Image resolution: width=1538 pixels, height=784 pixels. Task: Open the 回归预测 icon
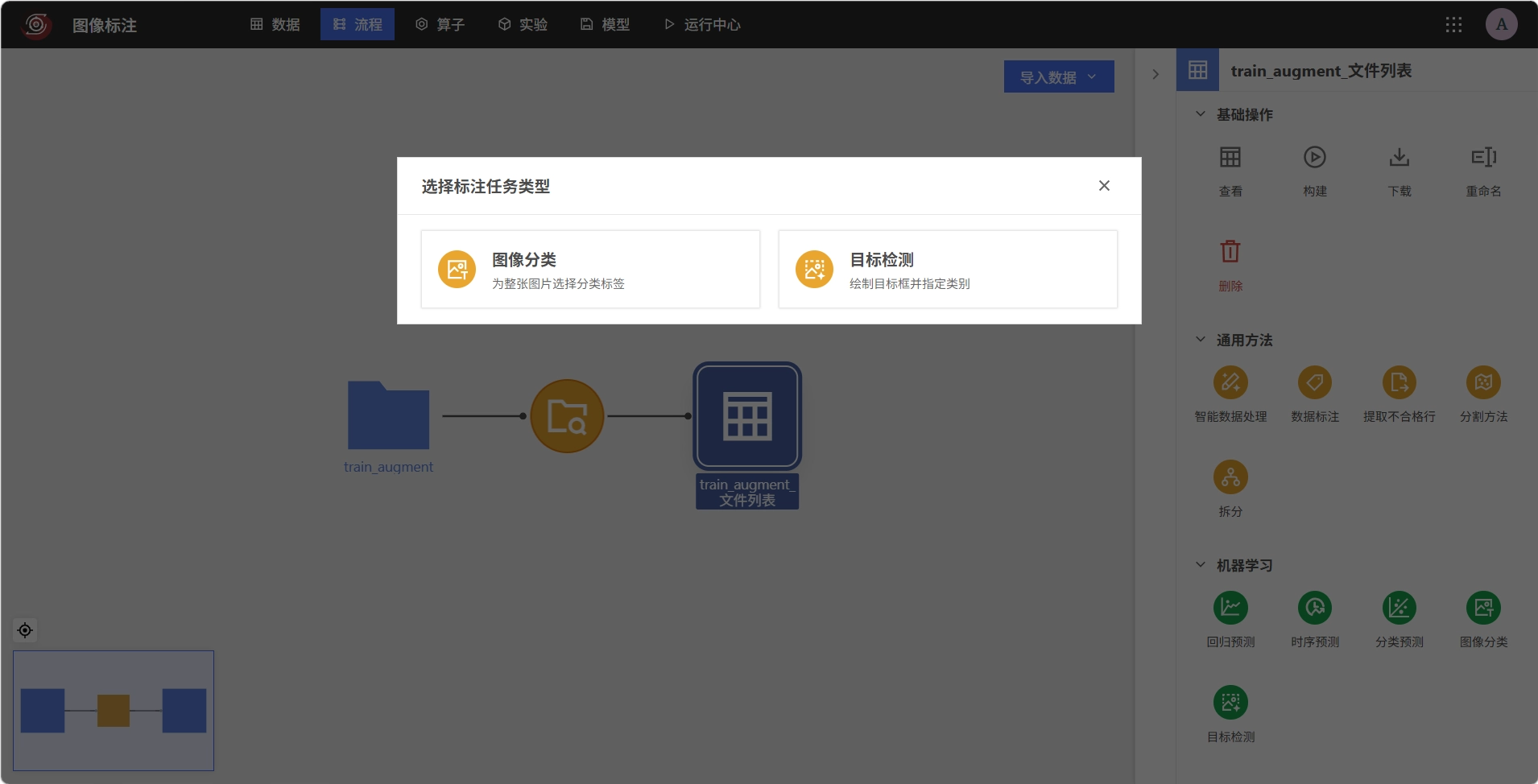point(1230,608)
